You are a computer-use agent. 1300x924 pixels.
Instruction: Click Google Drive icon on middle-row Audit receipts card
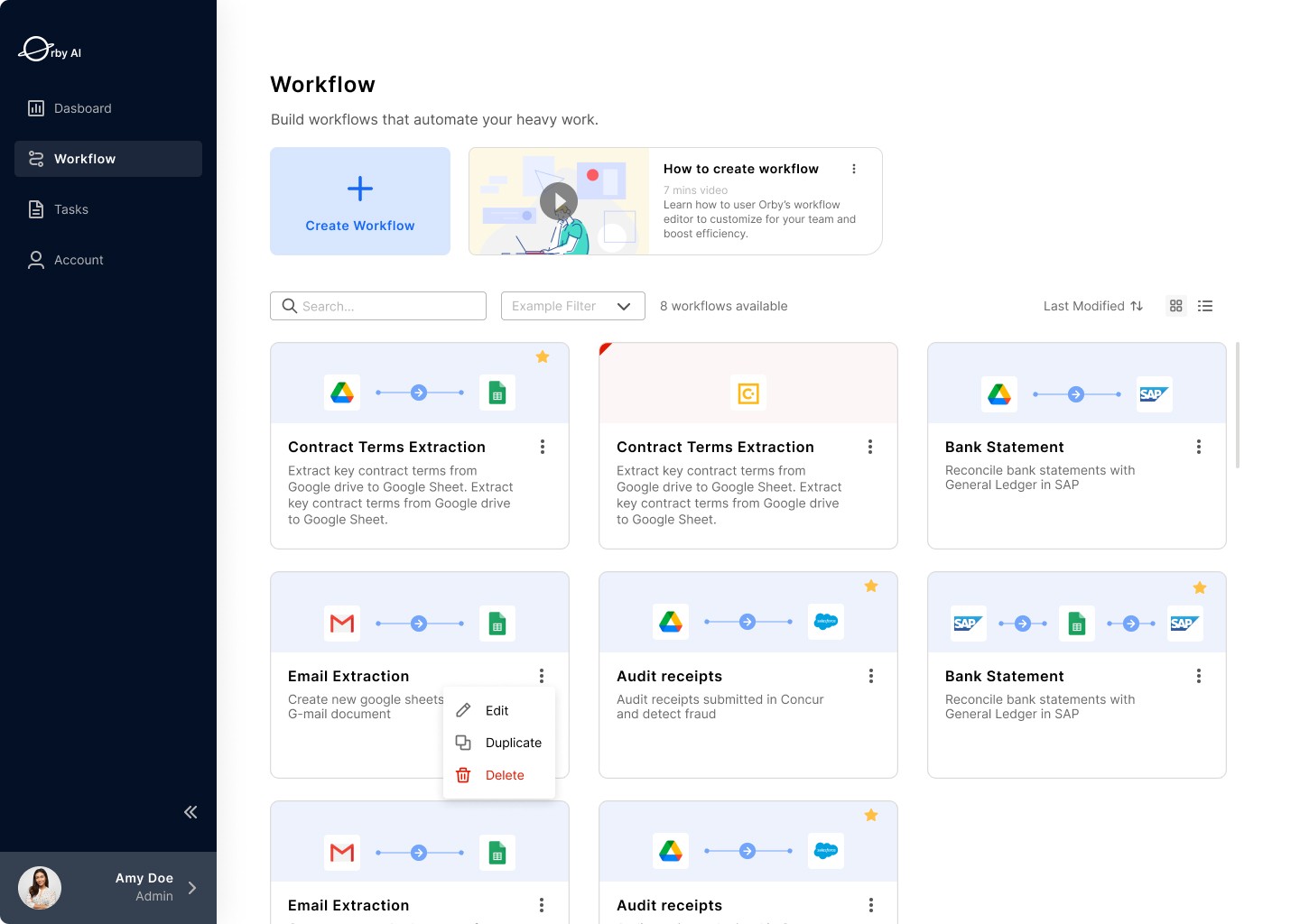coord(671,622)
